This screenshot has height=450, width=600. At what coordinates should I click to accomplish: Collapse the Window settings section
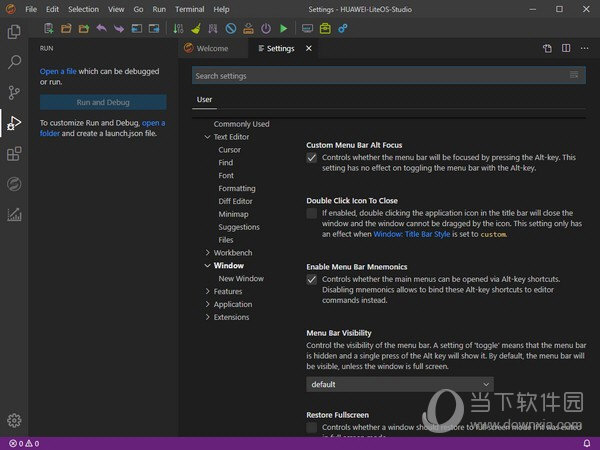pos(207,266)
